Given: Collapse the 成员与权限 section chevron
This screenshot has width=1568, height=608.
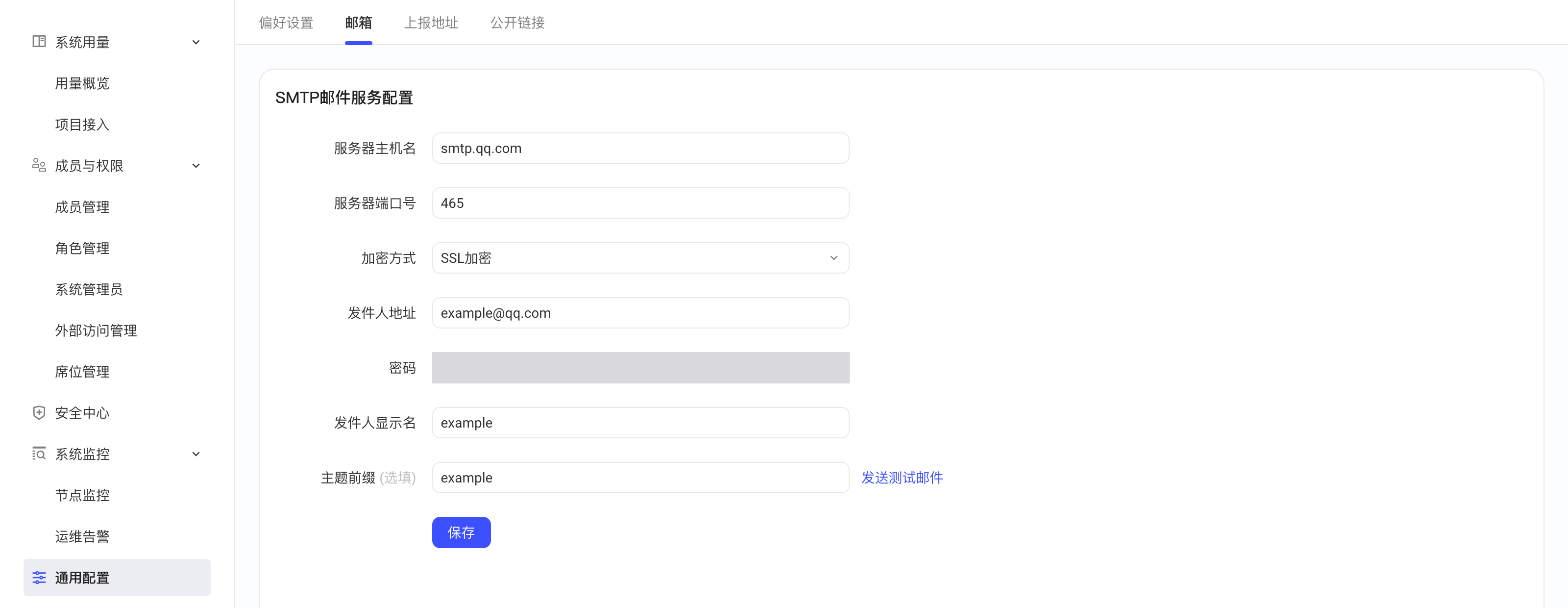Looking at the screenshot, I should (196, 166).
